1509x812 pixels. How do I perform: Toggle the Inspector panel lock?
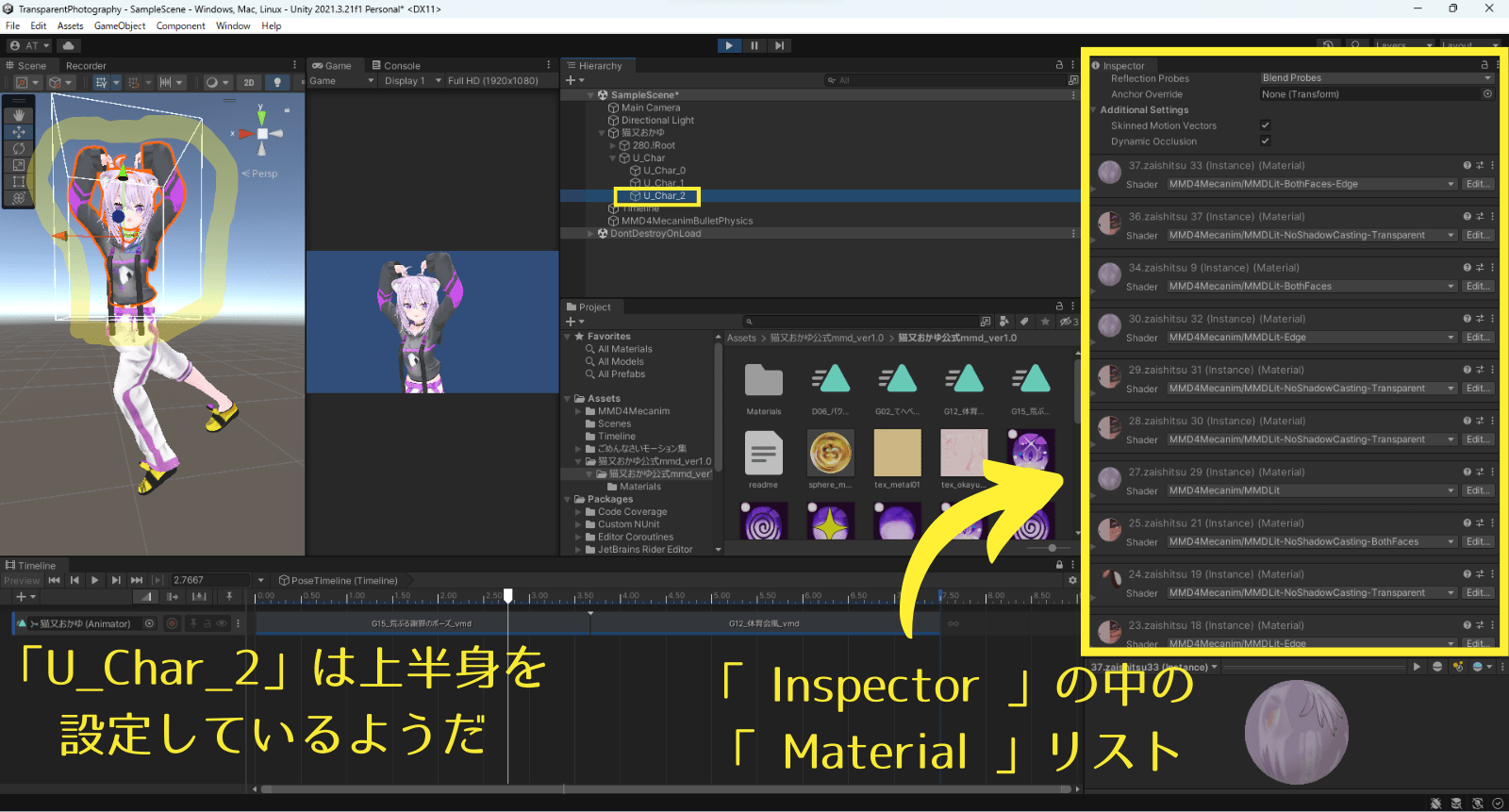[1484, 65]
